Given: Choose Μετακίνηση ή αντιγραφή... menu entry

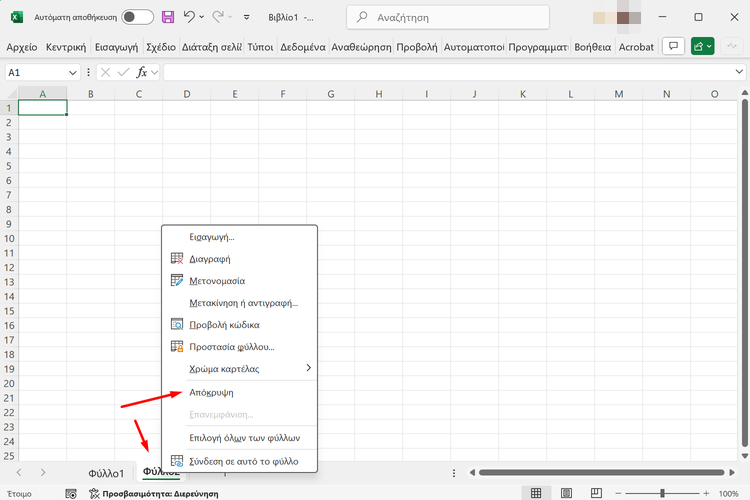Looking at the screenshot, I should (239, 303).
